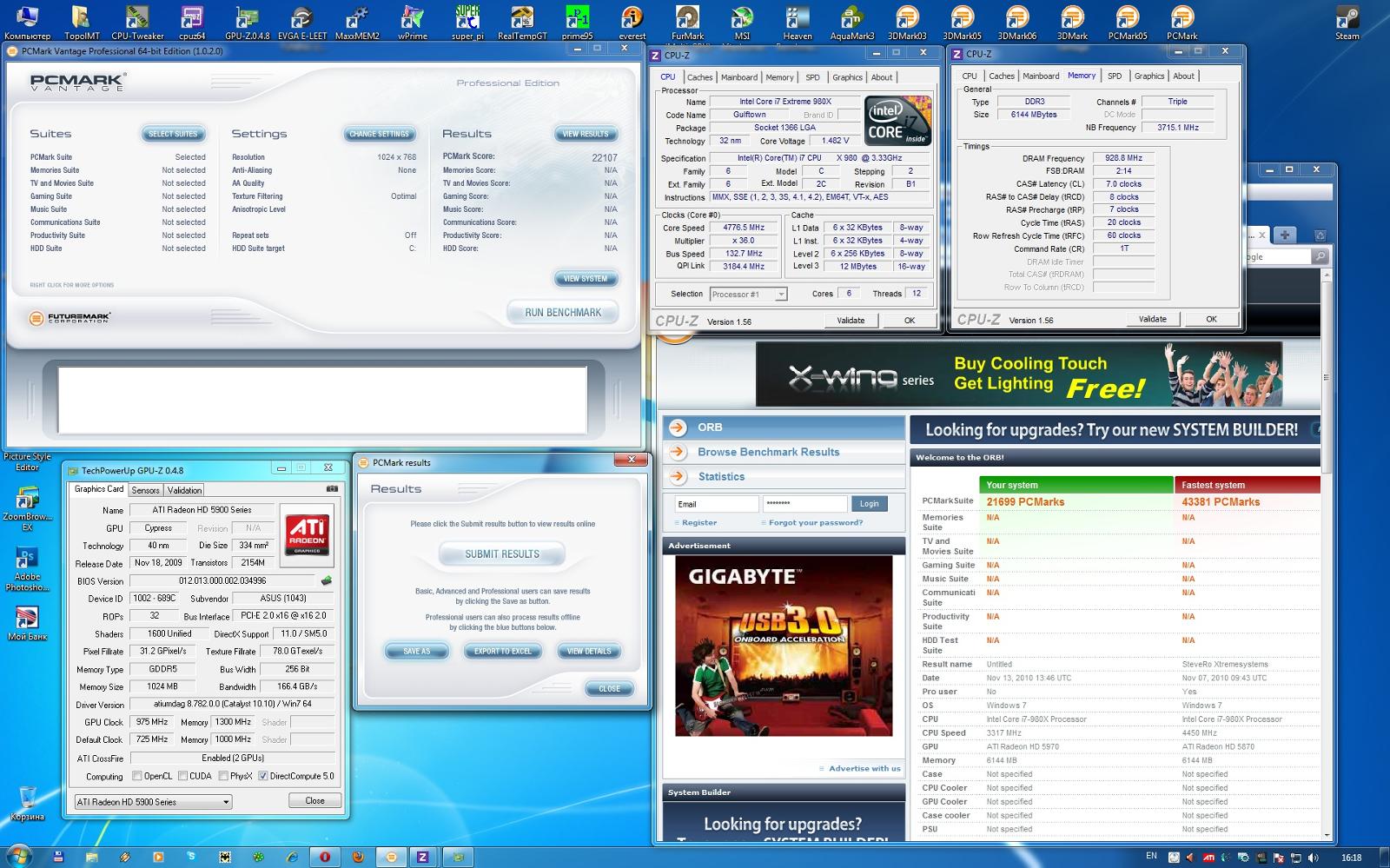1390x868 pixels.
Task: Click VIEW DETAILS in PCMark results
Action: coord(589,651)
